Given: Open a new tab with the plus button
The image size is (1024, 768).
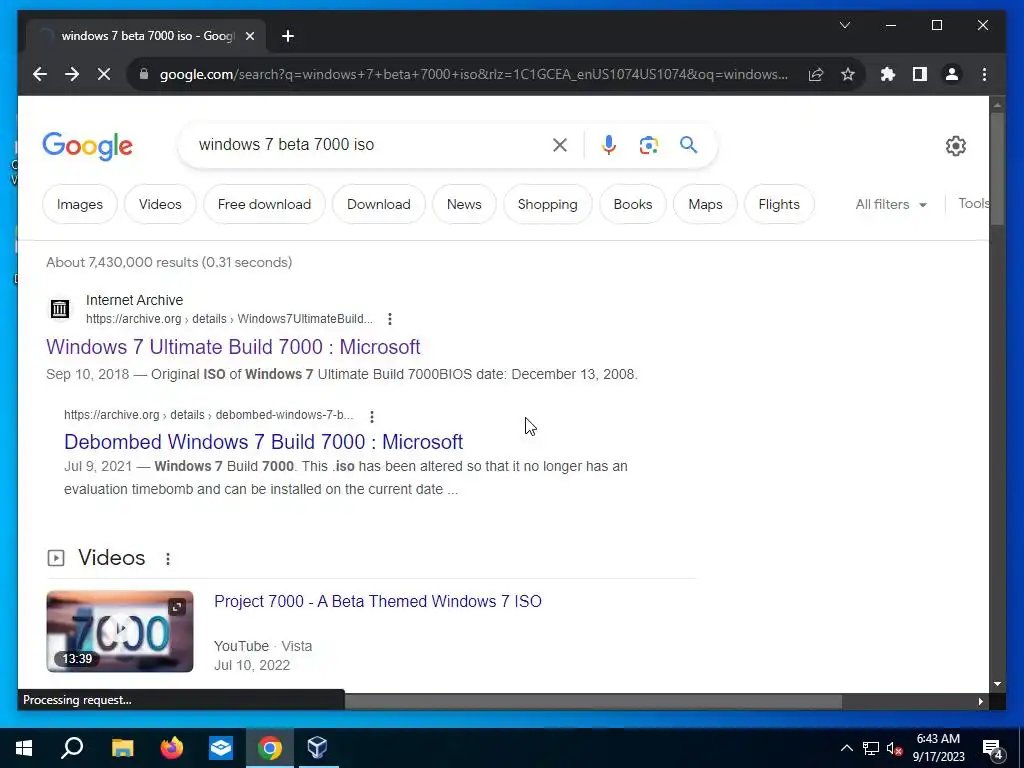Looking at the screenshot, I should pyautogui.click(x=288, y=36).
